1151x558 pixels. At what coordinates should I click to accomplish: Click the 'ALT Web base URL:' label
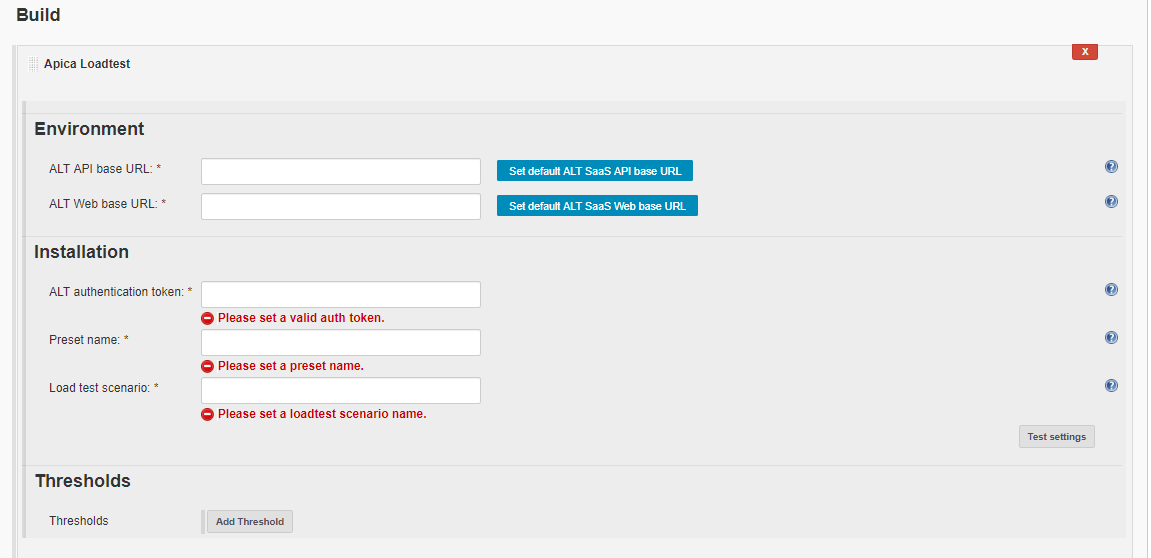107,203
